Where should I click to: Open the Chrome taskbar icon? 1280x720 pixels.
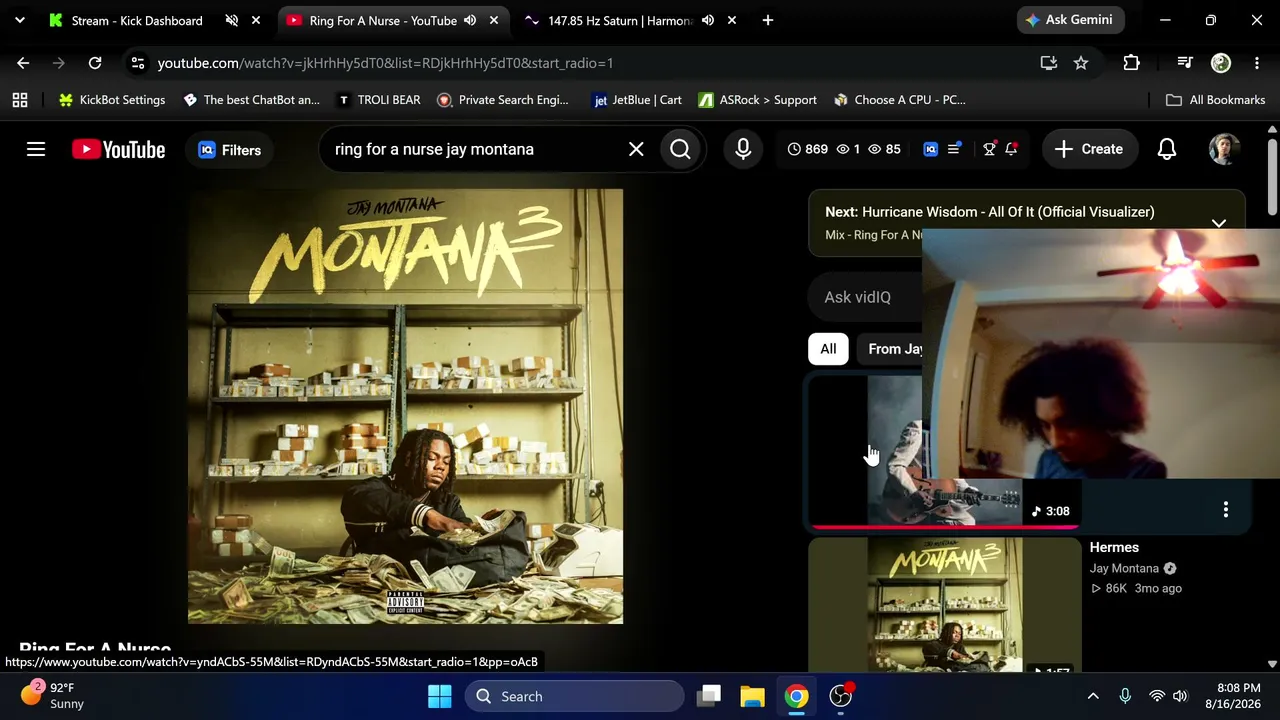coord(796,696)
